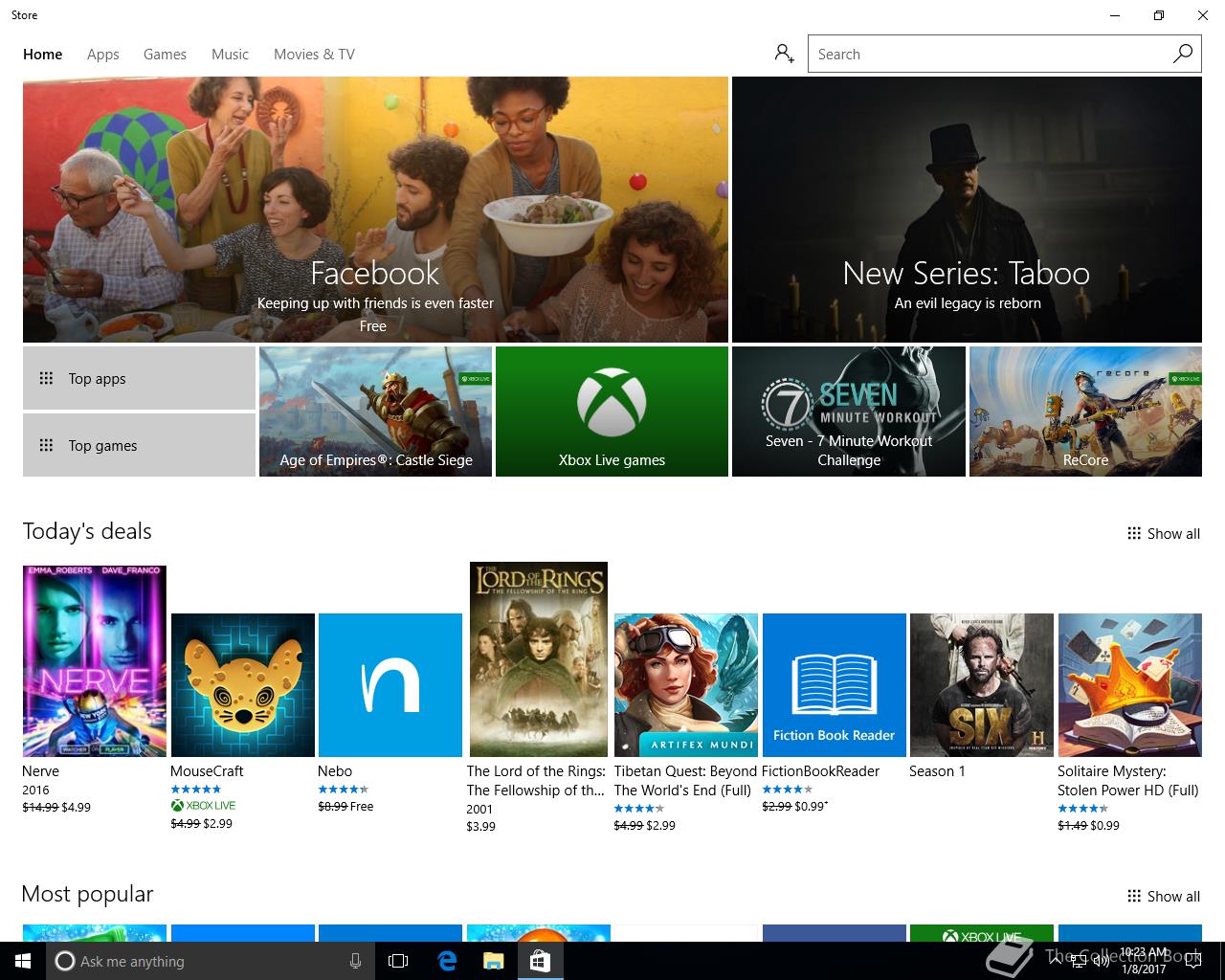This screenshot has height=980, width=1225.
Task: Launch Microsoft Edge from the taskbar
Action: 447,961
